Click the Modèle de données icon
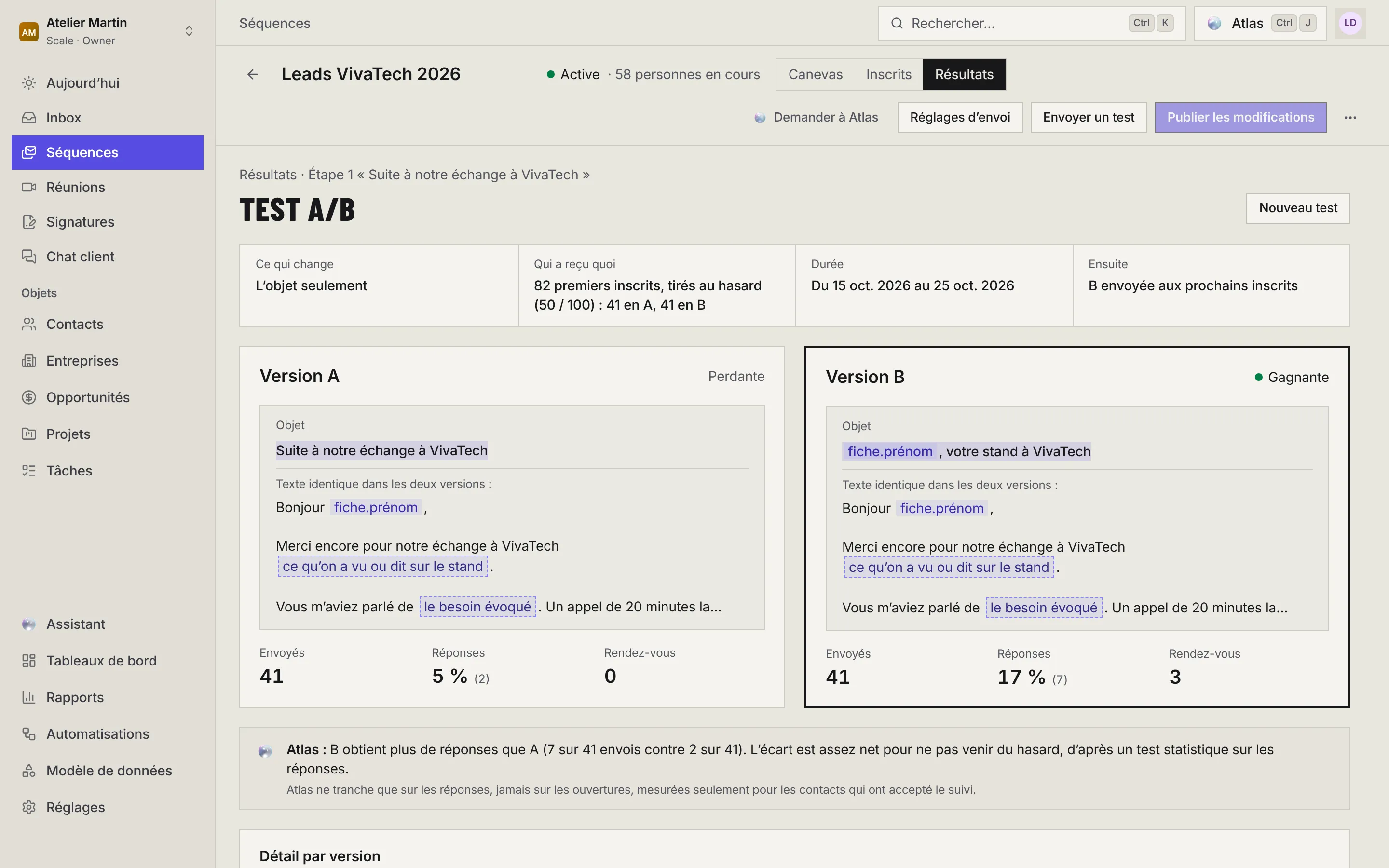The width and height of the screenshot is (1389, 868). tap(29, 771)
